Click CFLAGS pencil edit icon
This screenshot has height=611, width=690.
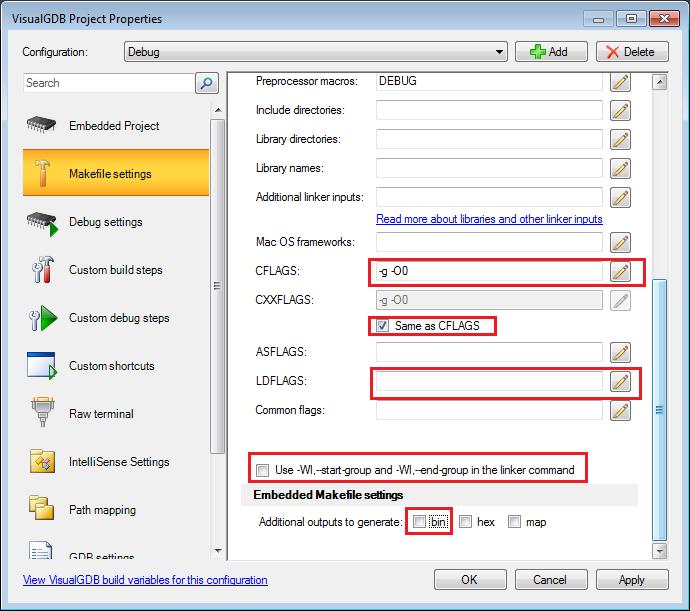coord(620,272)
